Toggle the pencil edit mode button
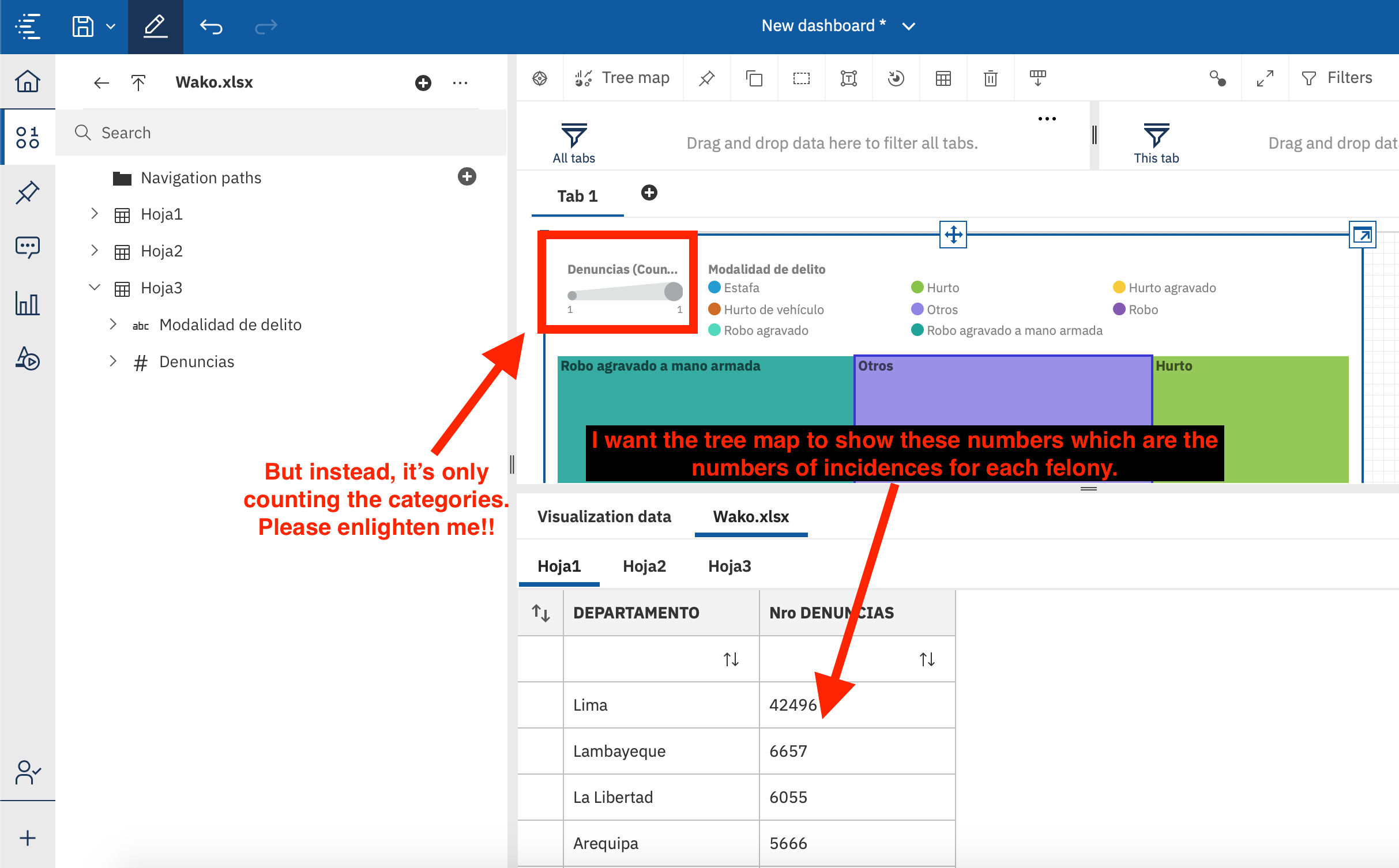Screen dimensions: 1399x868 pos(155,27)
